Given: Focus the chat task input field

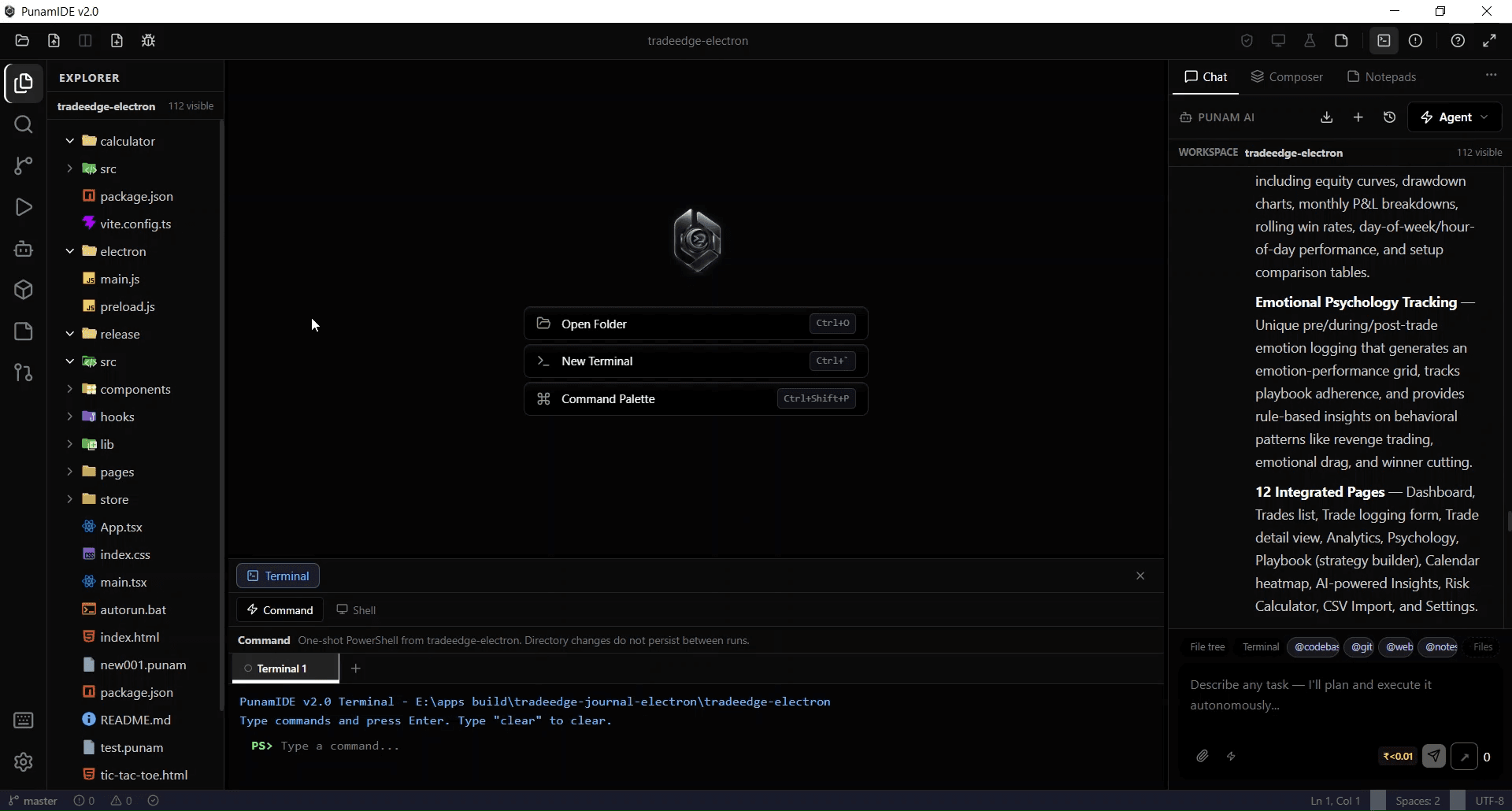Looking at the screenshot, I should [1339, 695].
